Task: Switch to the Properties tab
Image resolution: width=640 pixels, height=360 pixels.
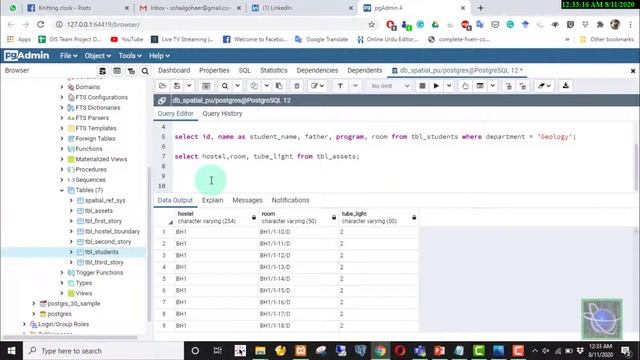Action: 214,70
